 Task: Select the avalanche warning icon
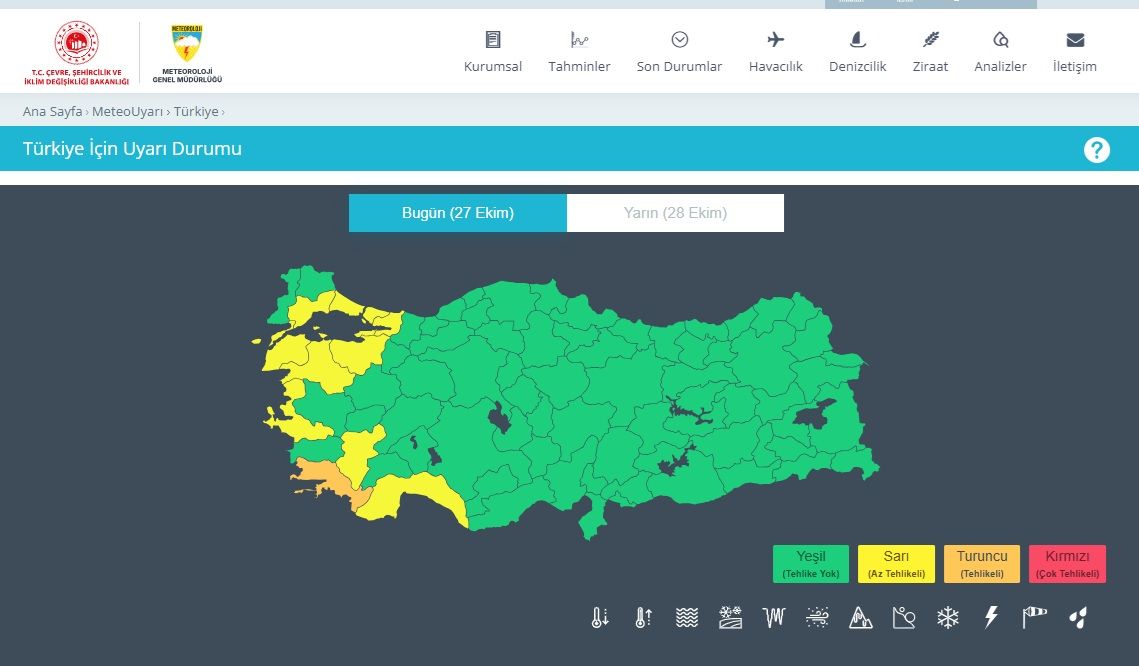[x=904, y=617]
